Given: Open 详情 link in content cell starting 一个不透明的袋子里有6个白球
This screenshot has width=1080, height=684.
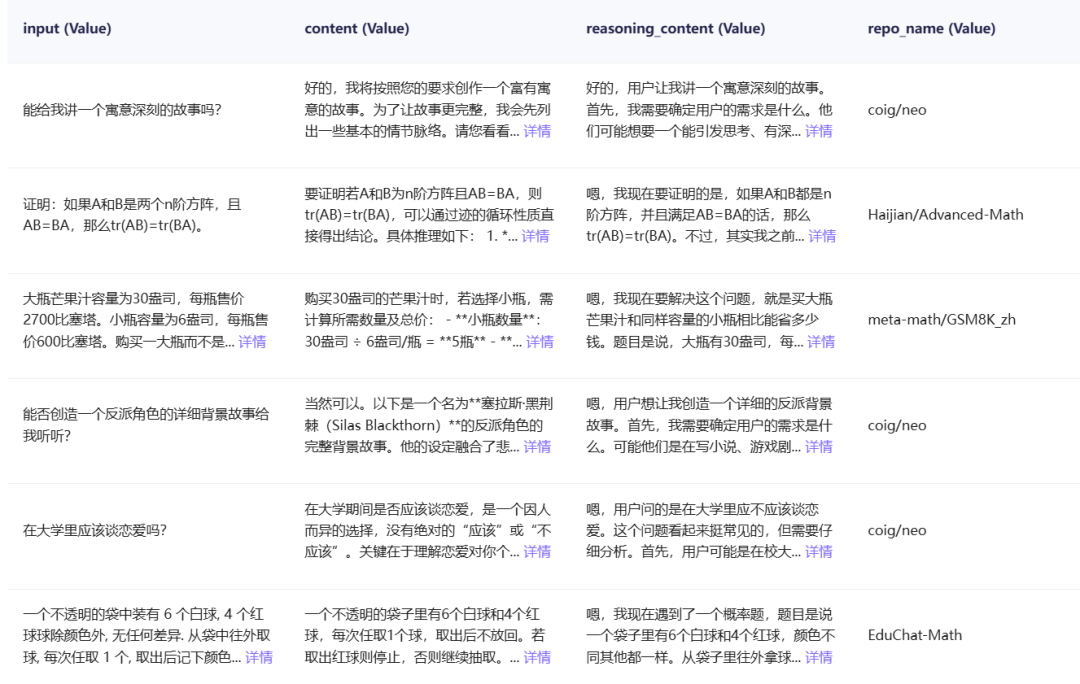Looking at the screenshot, I should coord(537,657).
